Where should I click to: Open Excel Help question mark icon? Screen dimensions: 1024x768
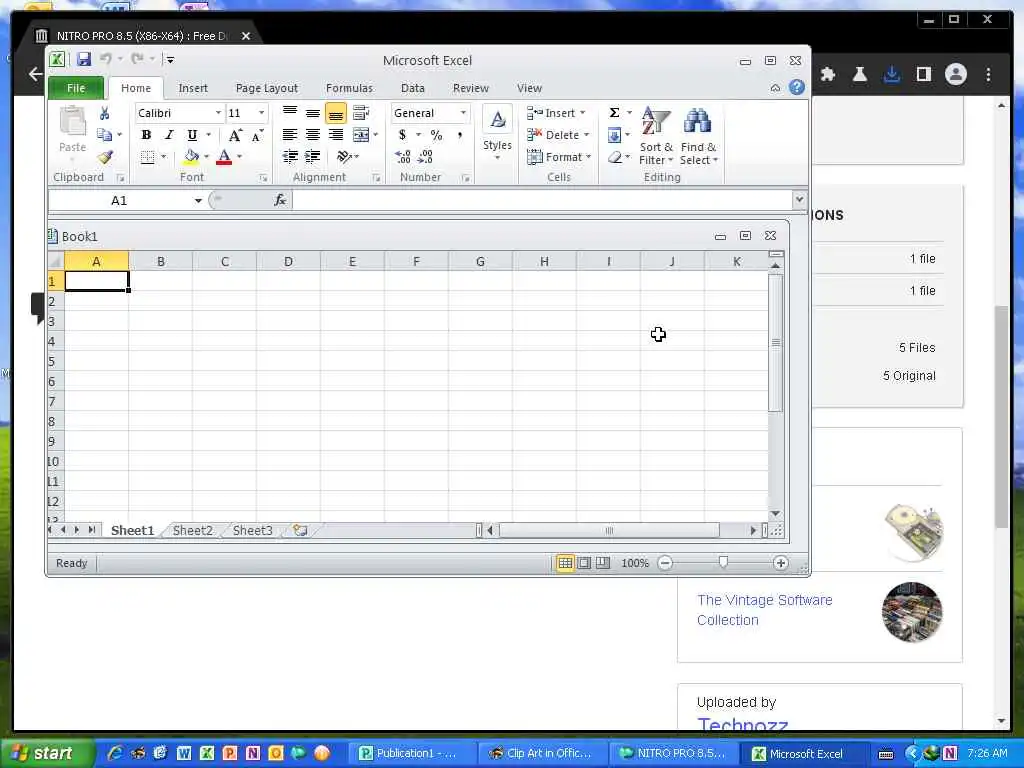pyautogui.click(x=797, y=88)
